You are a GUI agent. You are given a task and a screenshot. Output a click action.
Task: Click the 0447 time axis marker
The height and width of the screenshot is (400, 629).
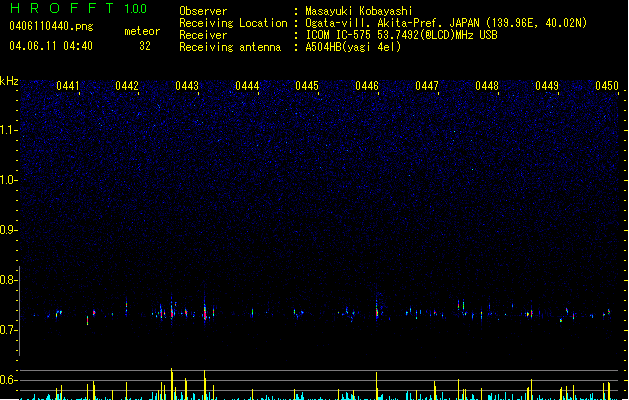427,86
